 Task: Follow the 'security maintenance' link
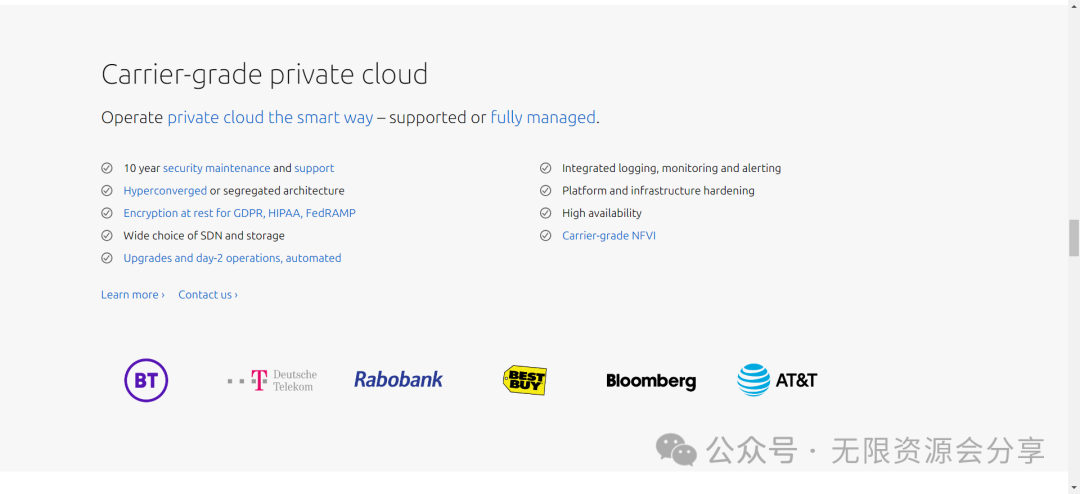click(x=216, y=168)
